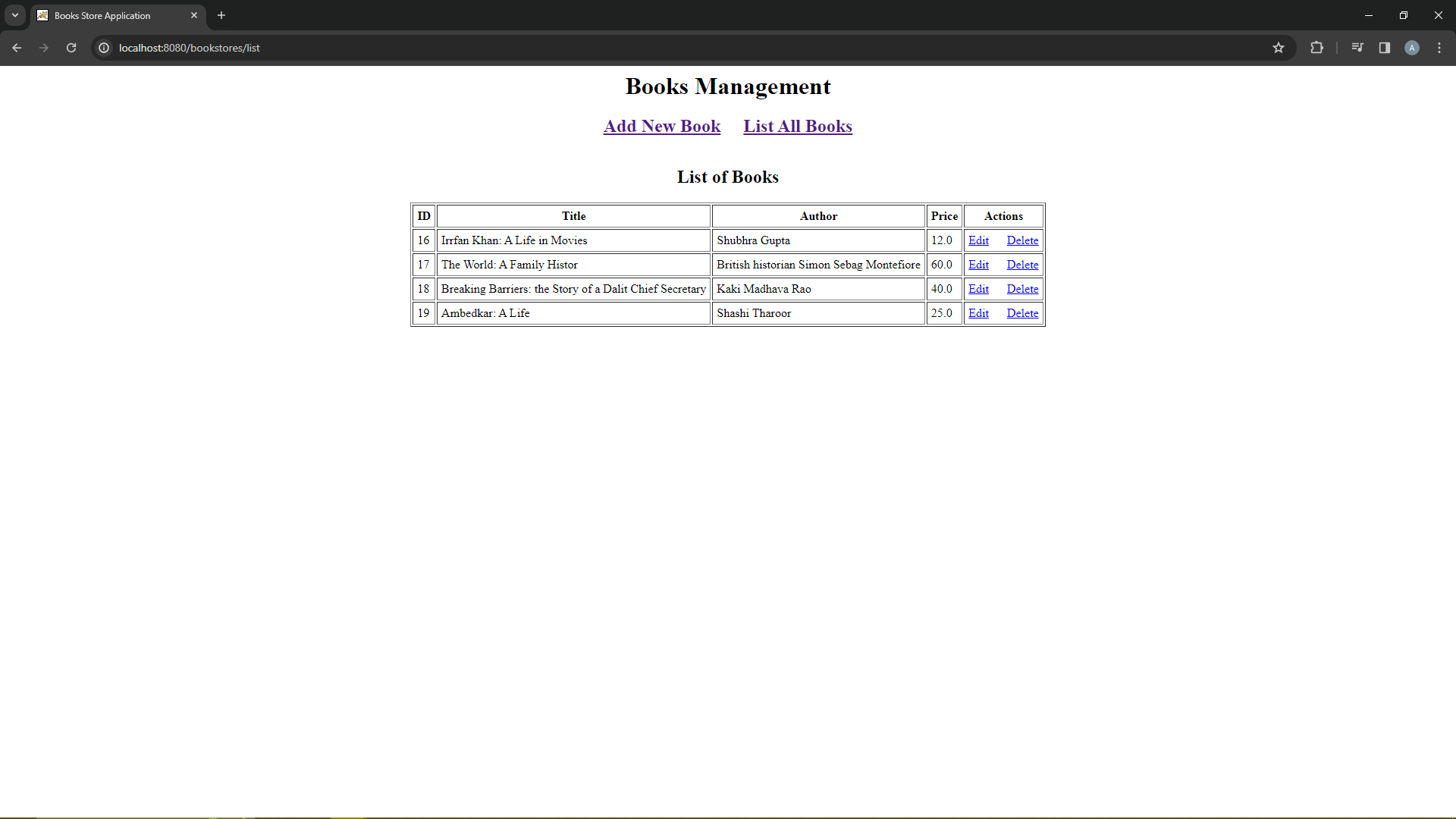
Task: Open the side panel icon
Action: click(1384, 48)
